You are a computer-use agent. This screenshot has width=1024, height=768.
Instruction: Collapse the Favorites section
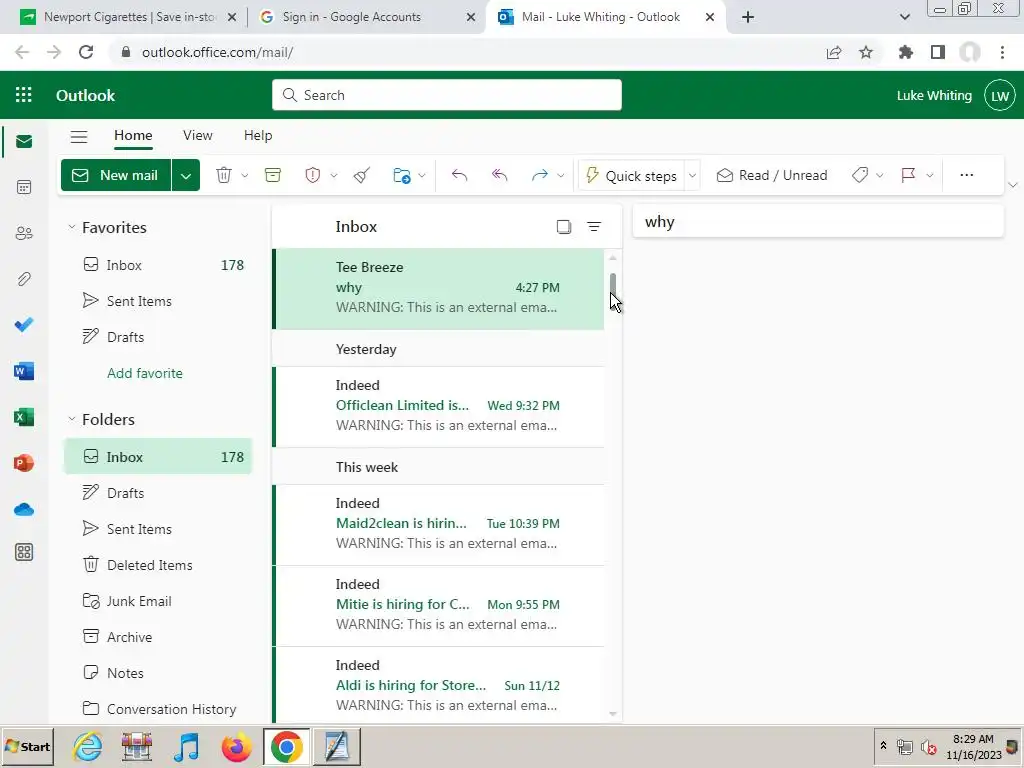pos(72,227)
